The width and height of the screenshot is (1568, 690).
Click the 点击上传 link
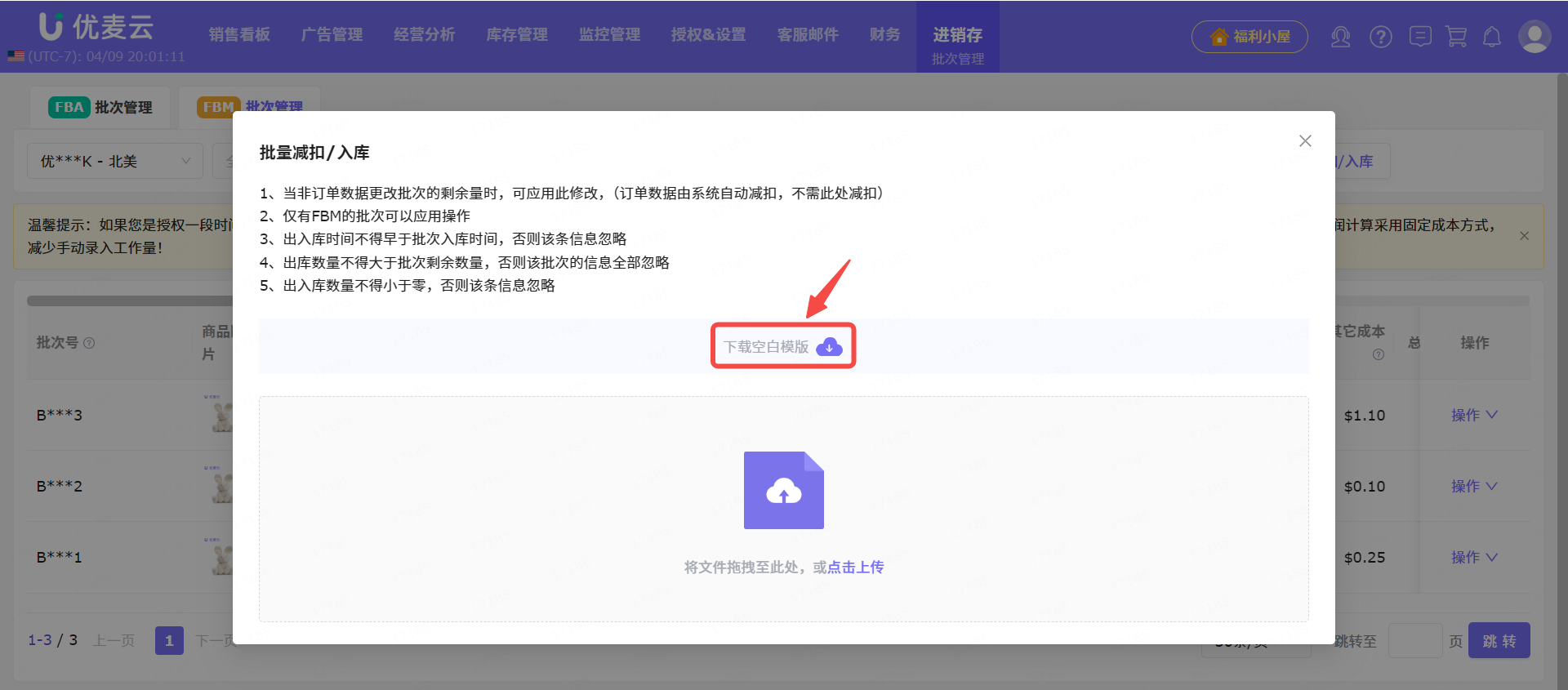pos(855,567)
